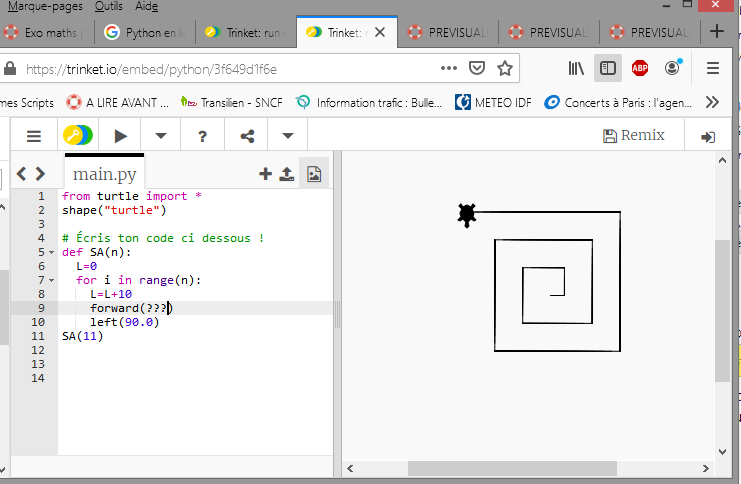Open the image library icon
741x484 pixels.
[x=314, y=174]
